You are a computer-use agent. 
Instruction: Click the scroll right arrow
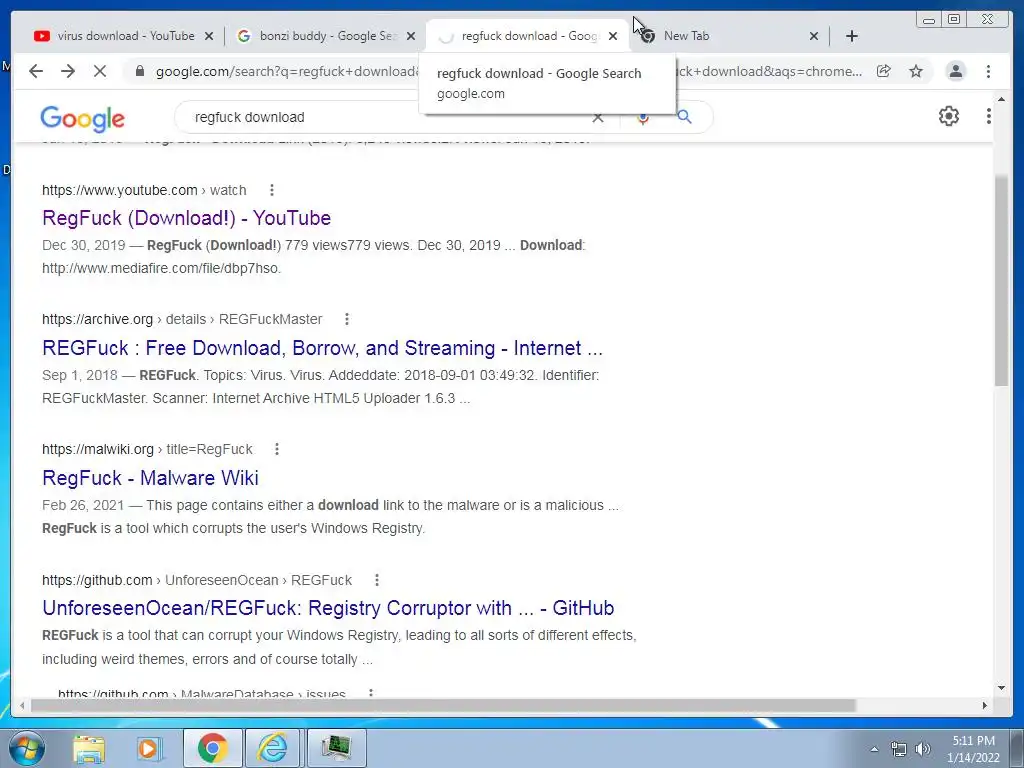point(984,705)
